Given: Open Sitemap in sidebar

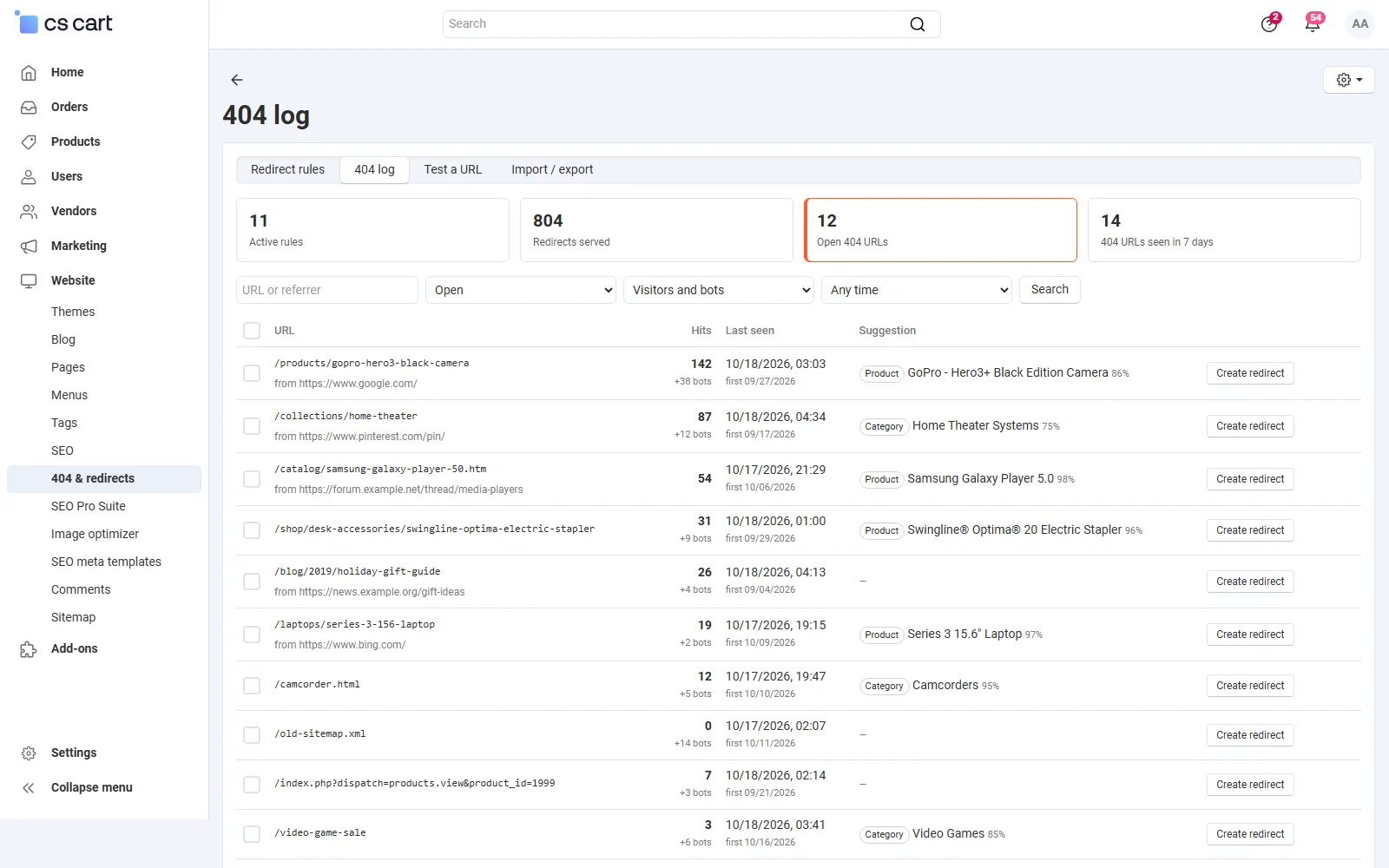Looking at the screenshot, I should 74,617.
